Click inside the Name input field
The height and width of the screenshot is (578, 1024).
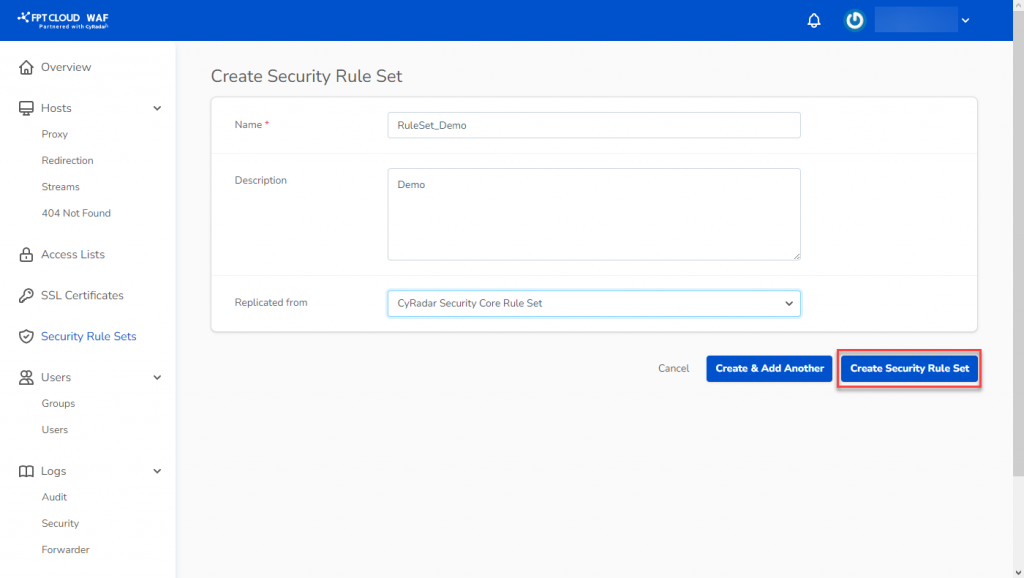593,125
